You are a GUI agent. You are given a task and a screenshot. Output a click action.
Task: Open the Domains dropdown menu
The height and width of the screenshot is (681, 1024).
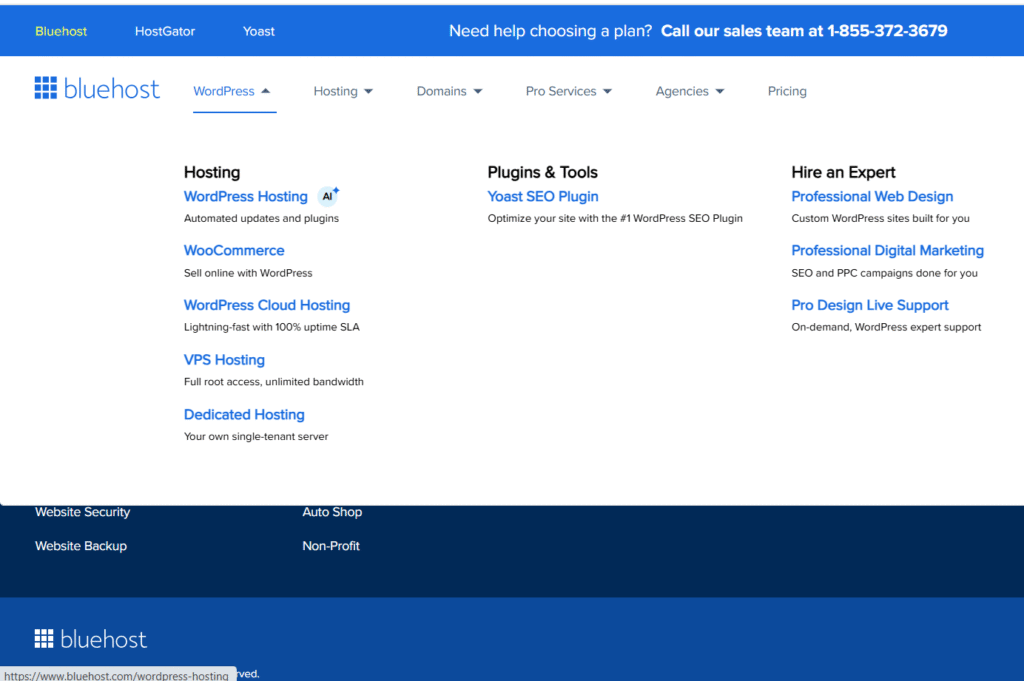pyautogui.click(x=449, y=91)
